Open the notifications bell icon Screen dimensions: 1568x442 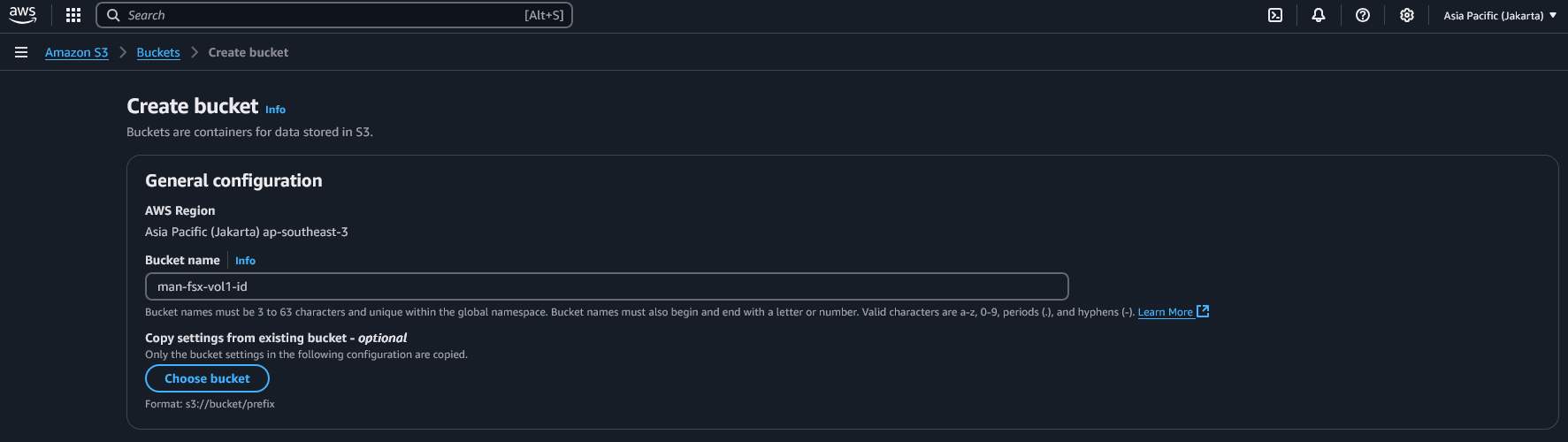[1319, 15]
